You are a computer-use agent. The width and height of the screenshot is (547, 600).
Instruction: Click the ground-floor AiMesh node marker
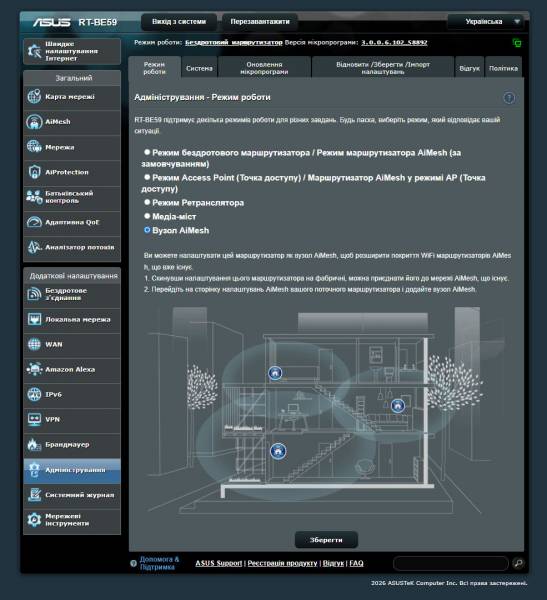[x=278, y=451]
